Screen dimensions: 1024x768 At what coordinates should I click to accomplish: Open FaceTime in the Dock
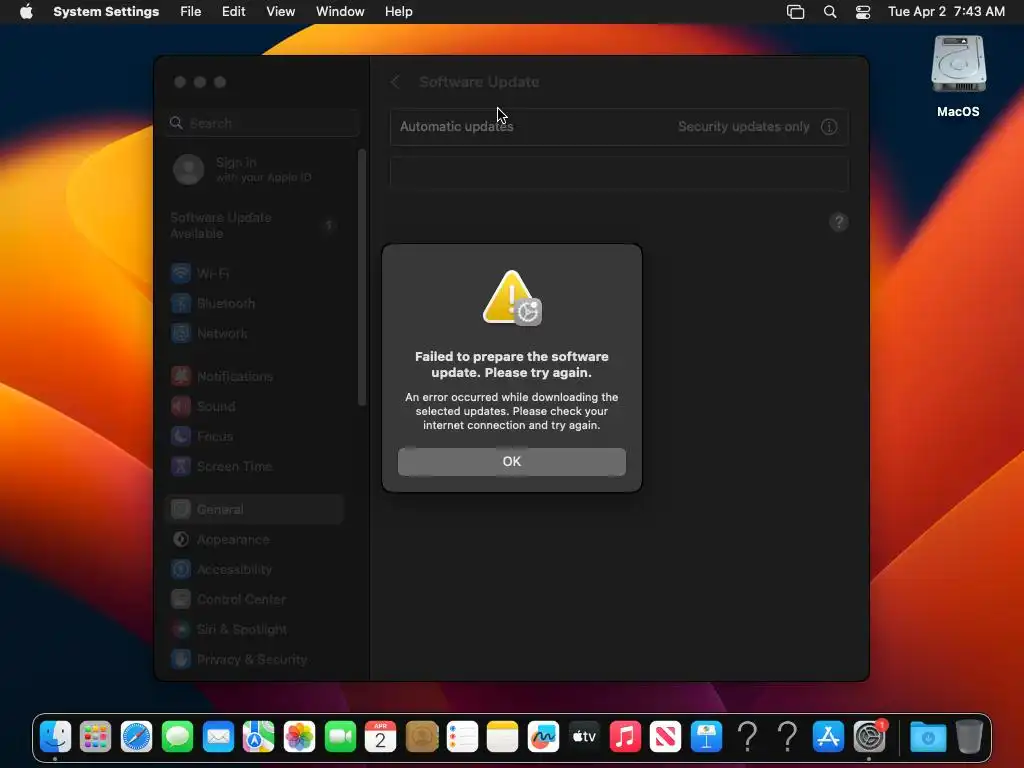tap(340, 737)
